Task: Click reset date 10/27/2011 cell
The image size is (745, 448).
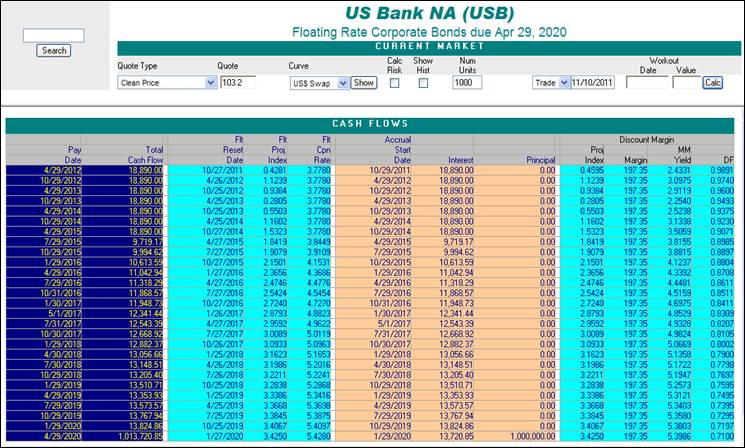Action: (x=206, y=170)
